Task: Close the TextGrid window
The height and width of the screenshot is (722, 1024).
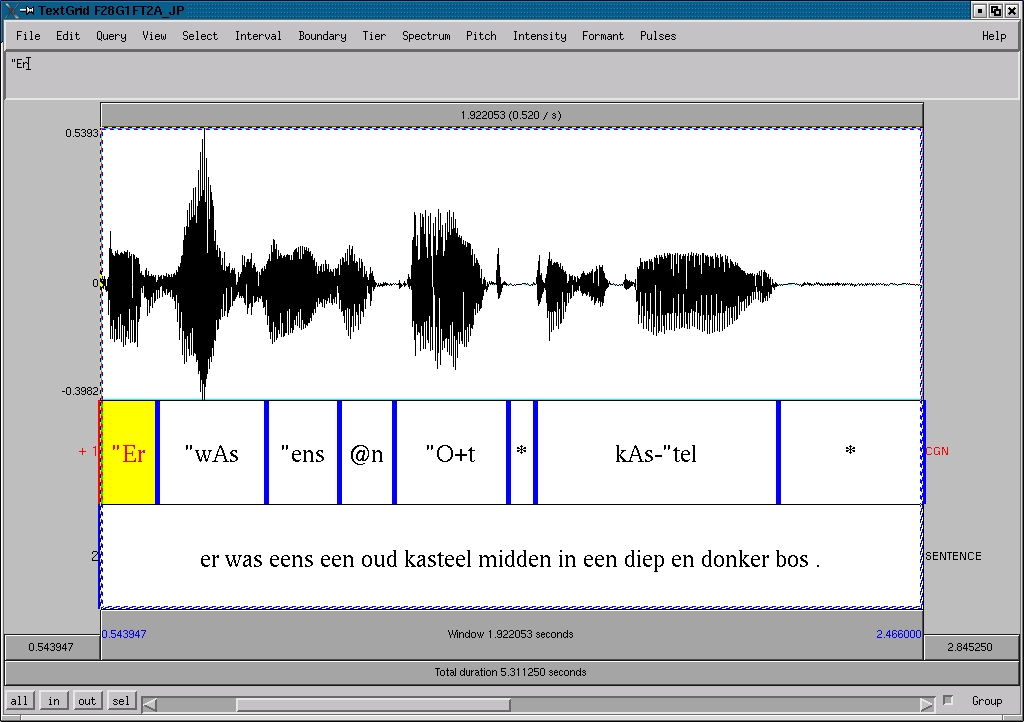Action: coord(1012,10)
